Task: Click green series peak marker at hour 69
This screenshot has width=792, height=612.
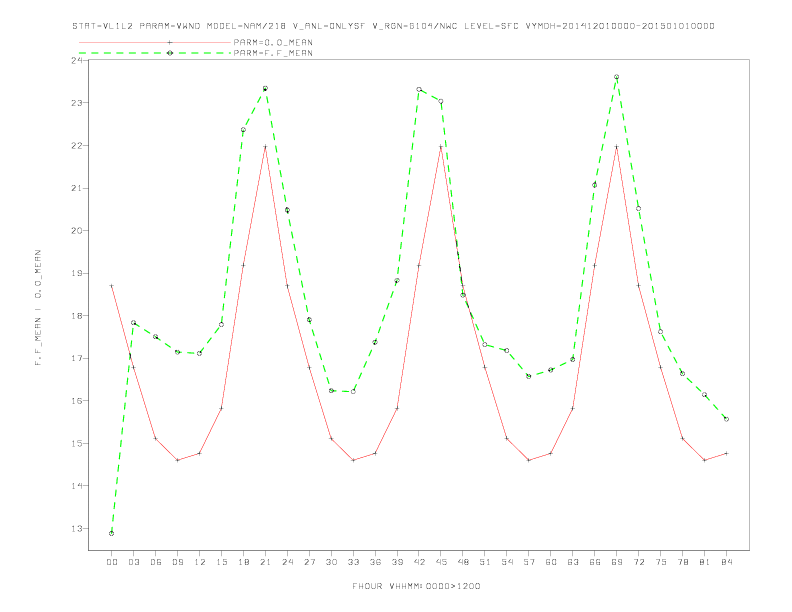Action: tap(617, 77)
